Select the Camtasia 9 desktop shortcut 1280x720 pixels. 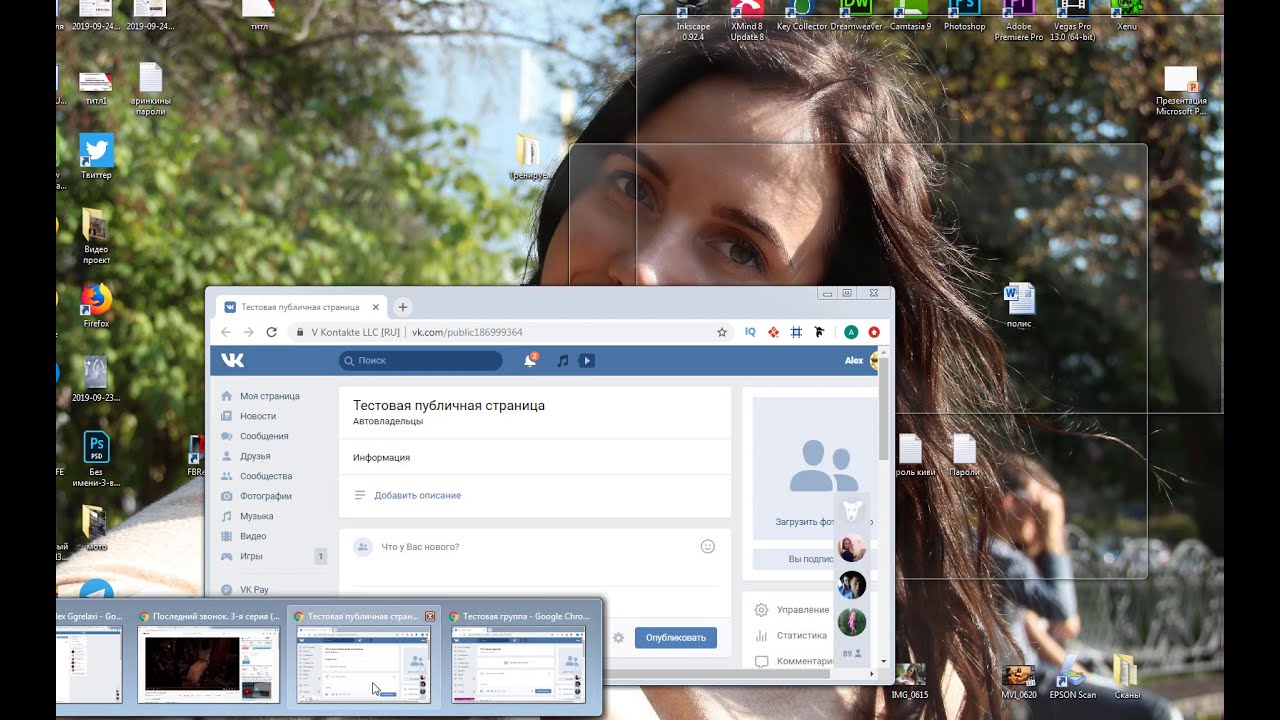(910, 16)
